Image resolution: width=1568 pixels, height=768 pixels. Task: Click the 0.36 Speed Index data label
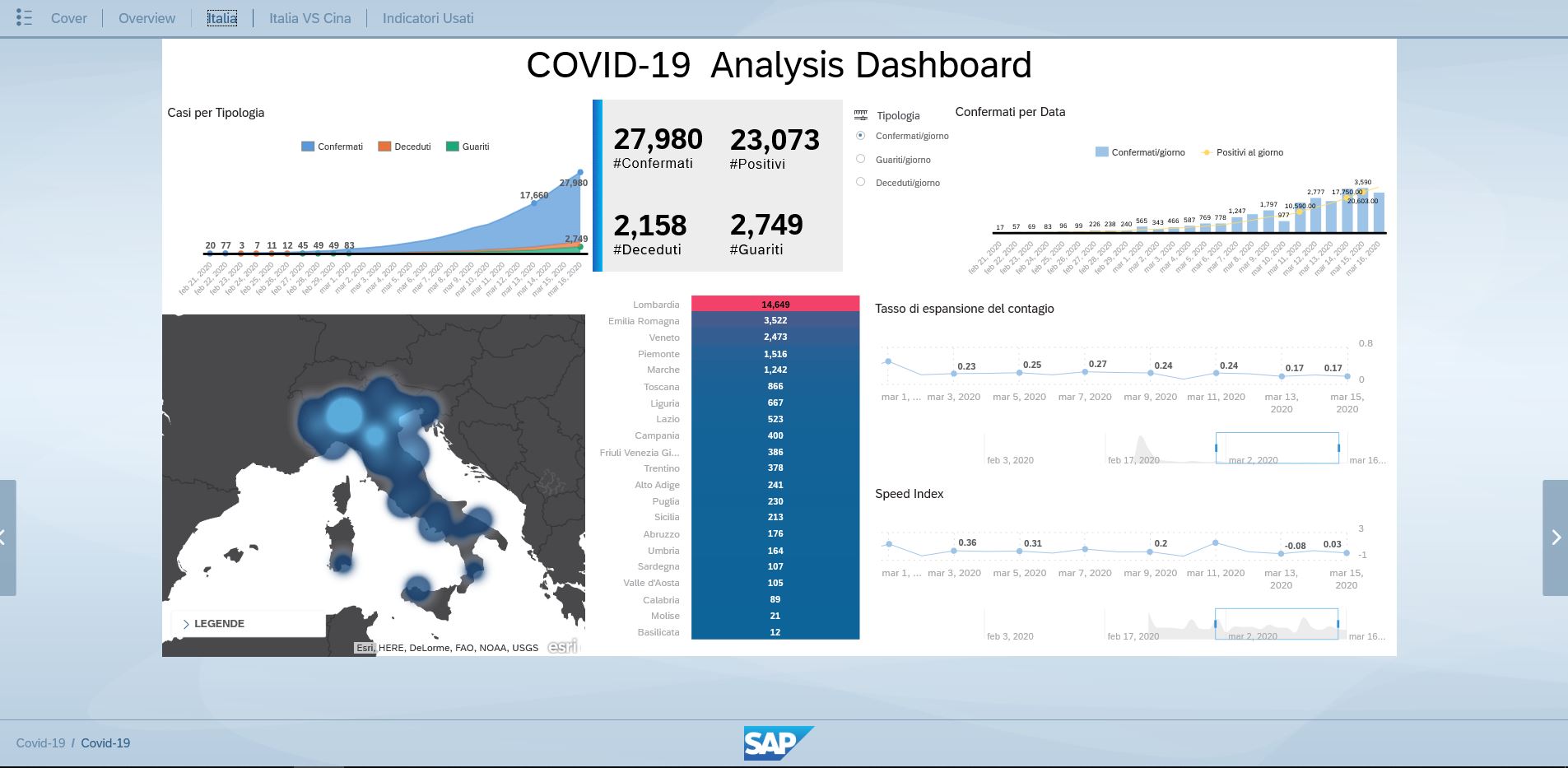967,542
